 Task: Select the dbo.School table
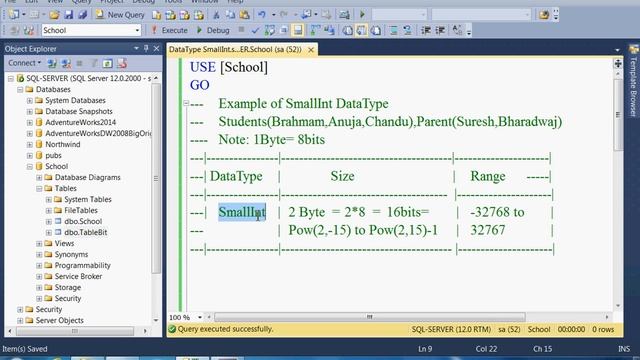tap(83, 222)
